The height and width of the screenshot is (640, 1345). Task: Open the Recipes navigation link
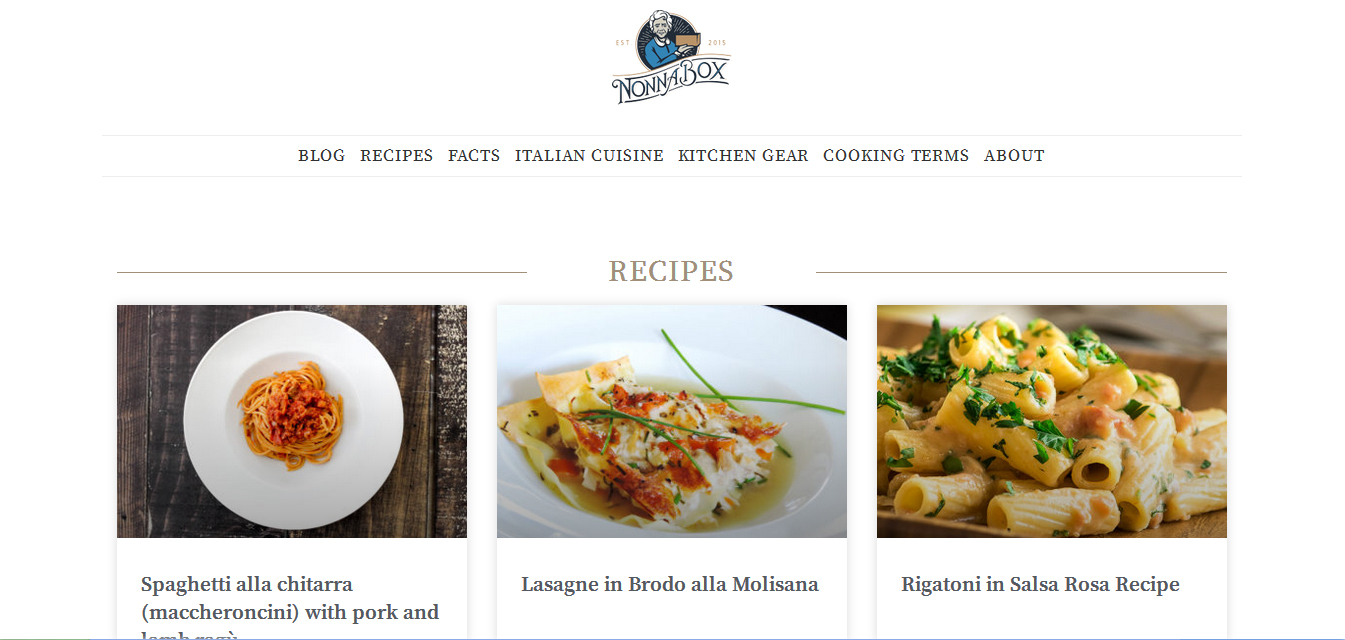coord(396,156)
